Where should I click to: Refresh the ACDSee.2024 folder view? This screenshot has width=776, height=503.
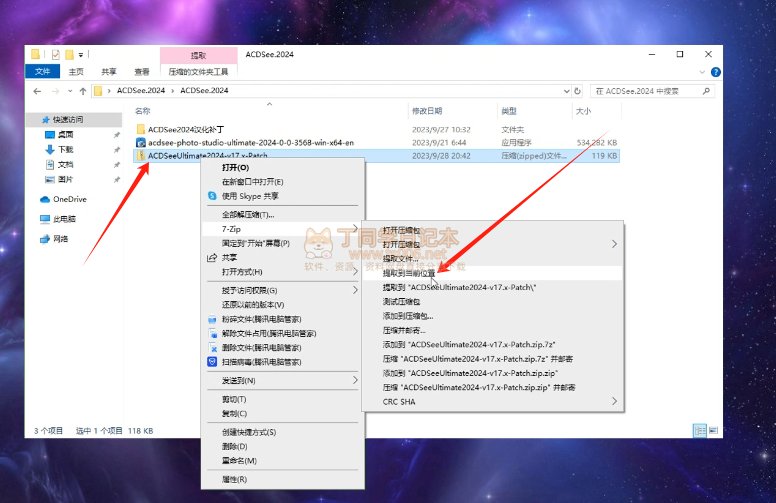pyautogui.click(x=578, y=91)
